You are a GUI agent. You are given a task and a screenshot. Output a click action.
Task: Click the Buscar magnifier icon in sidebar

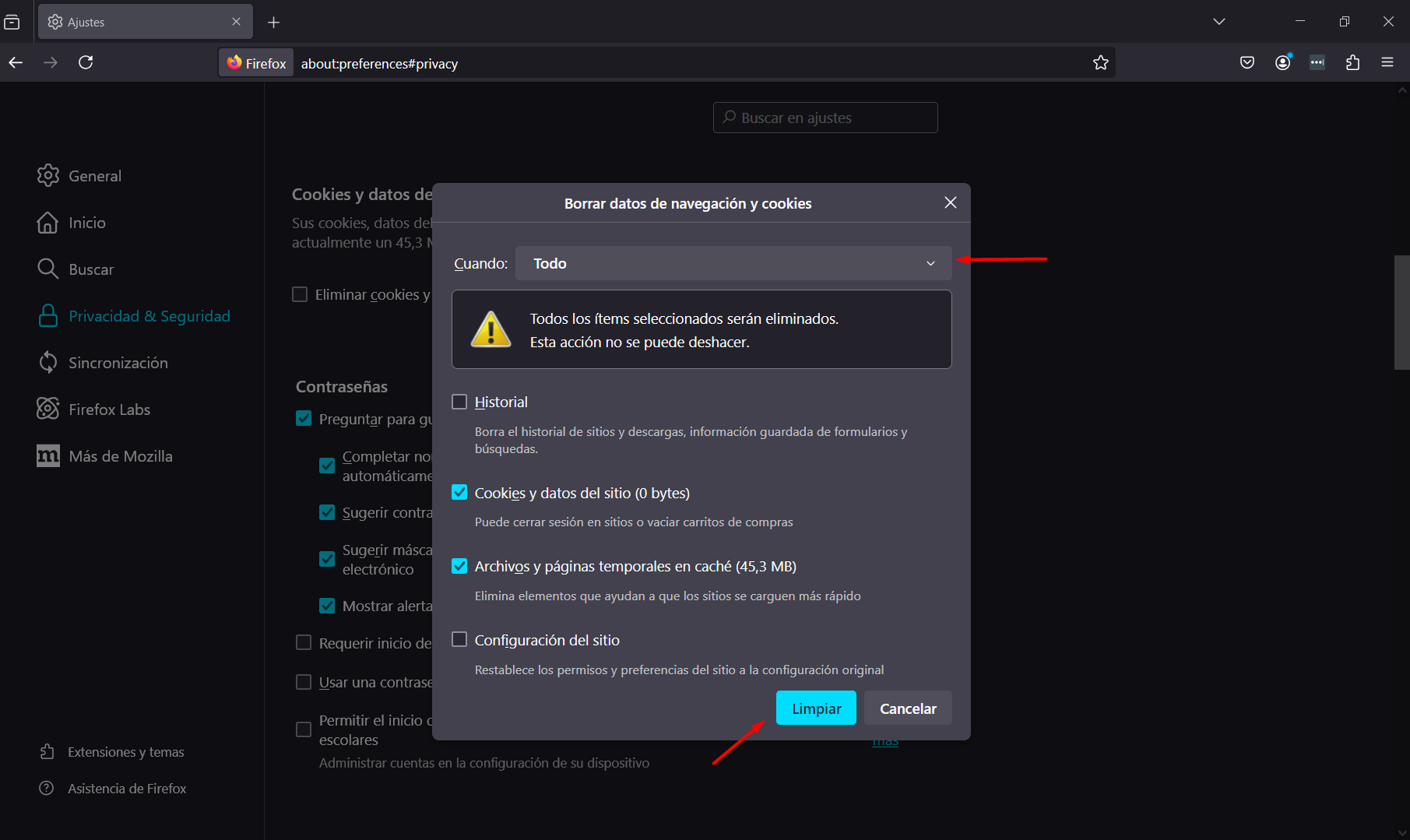coord(48,269)
